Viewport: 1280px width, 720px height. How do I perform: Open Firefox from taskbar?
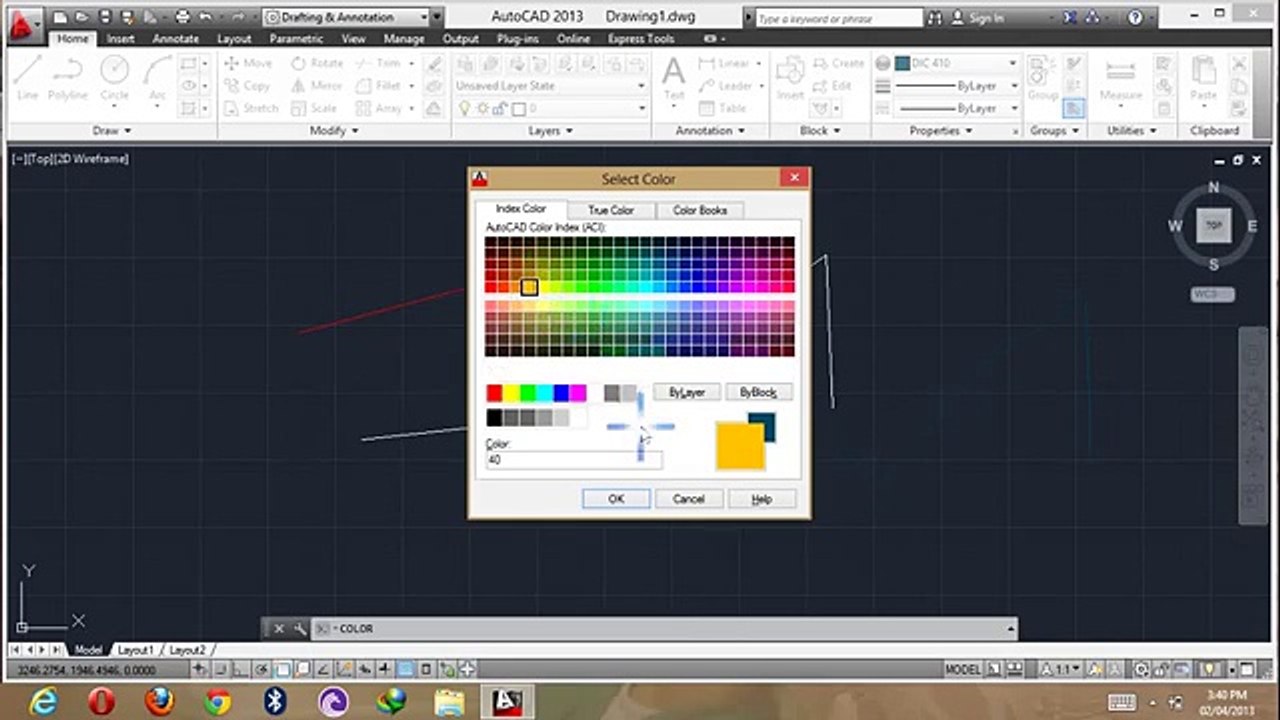[x=159, y=702]
